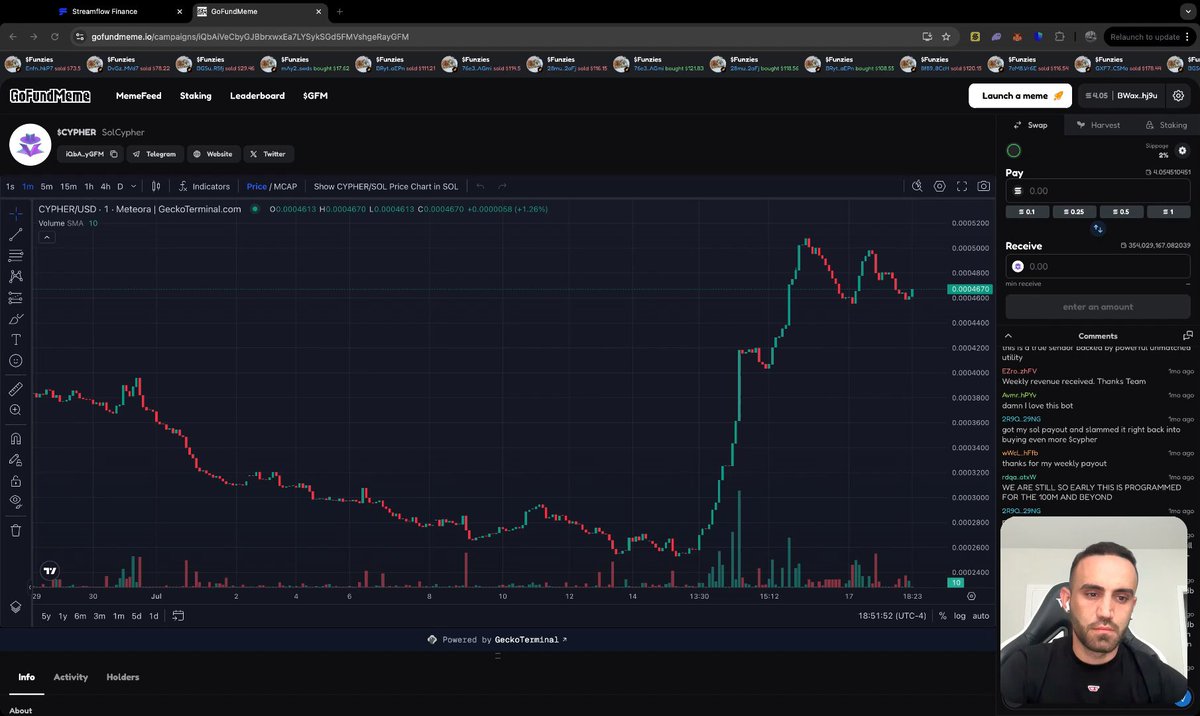The width and height of the screenshot is (1200, 716).
Task: Open the Twitter link
Action: coord(269,154)
